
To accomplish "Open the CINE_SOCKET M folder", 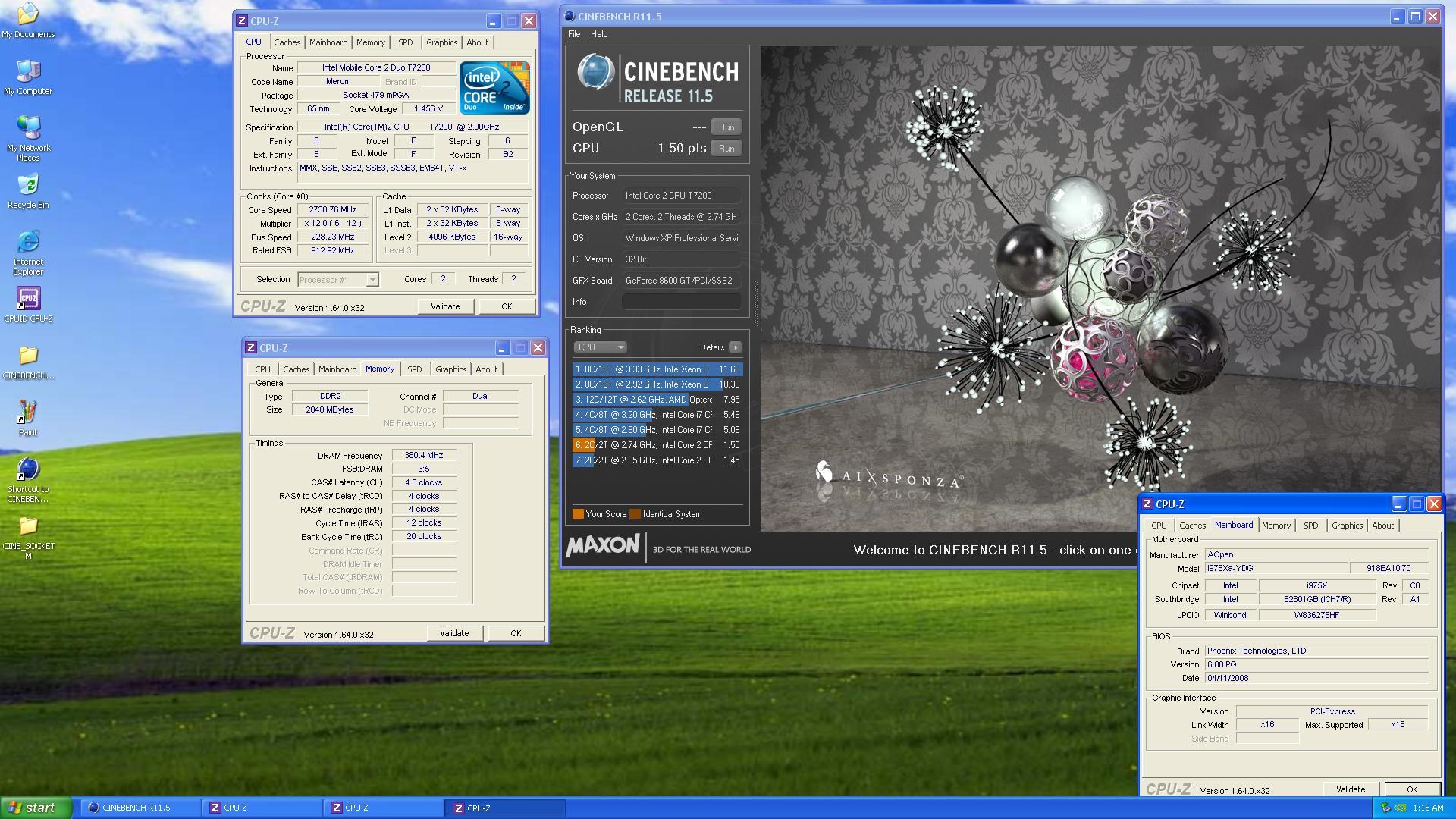I will [x=28, y=538].
